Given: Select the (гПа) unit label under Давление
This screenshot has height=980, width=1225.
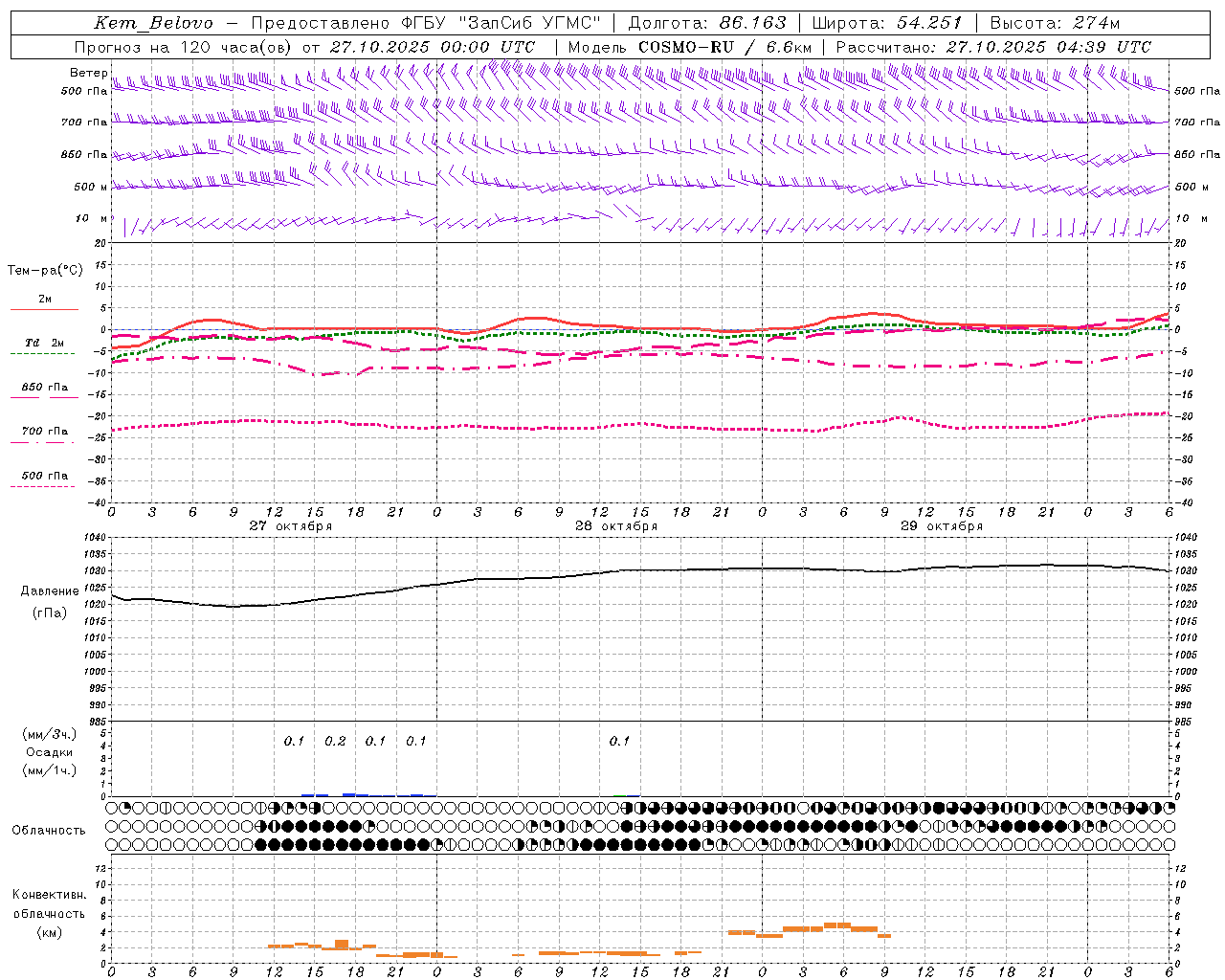Looking at the screenshot, I should click(50, 613).
